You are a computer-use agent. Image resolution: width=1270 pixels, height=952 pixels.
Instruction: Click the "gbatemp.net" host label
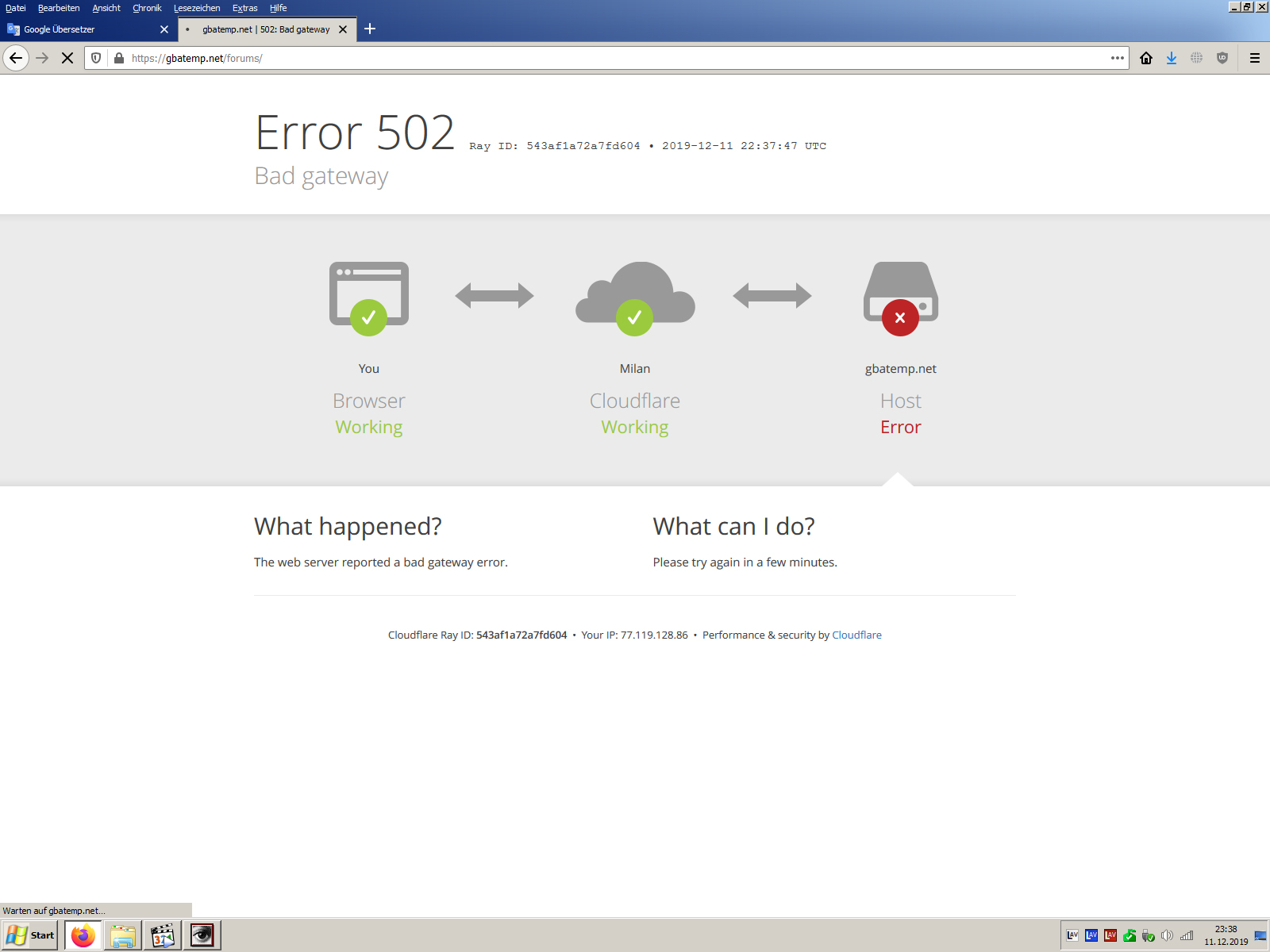click(x=901, y=368)
